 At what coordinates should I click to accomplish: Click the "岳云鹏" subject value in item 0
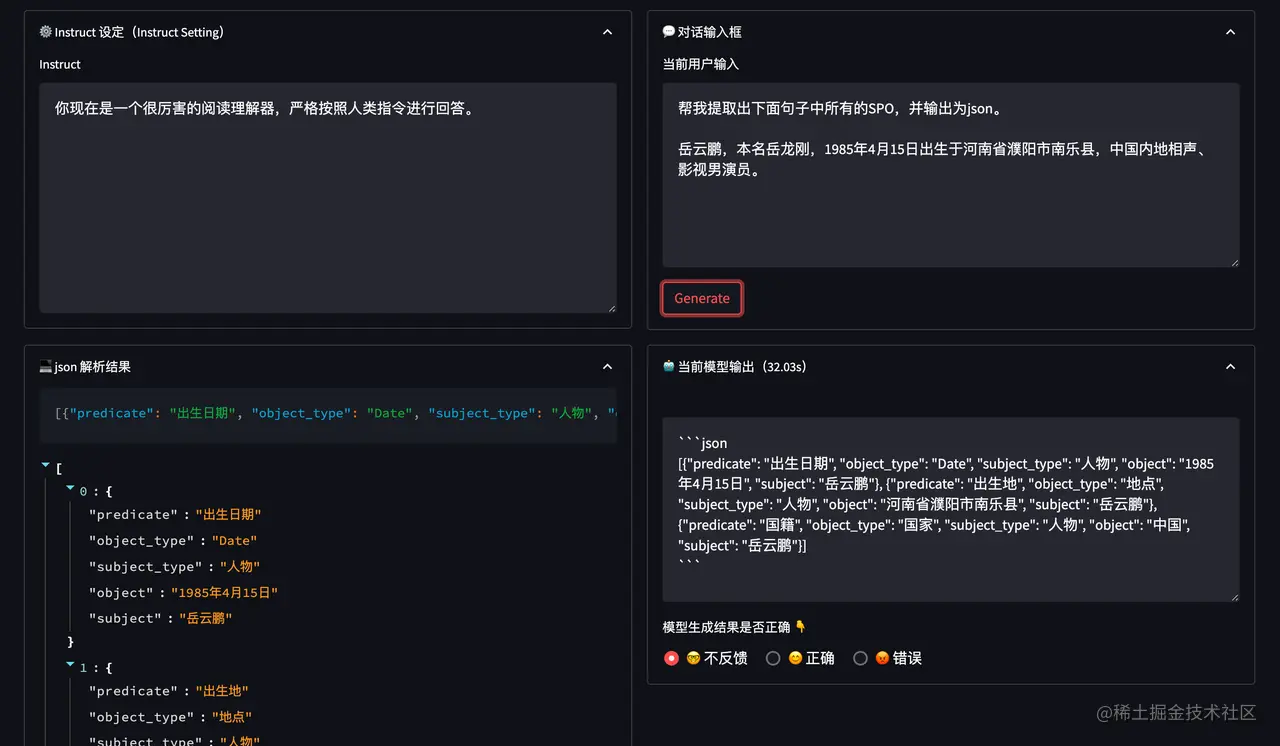coord(206,619)
